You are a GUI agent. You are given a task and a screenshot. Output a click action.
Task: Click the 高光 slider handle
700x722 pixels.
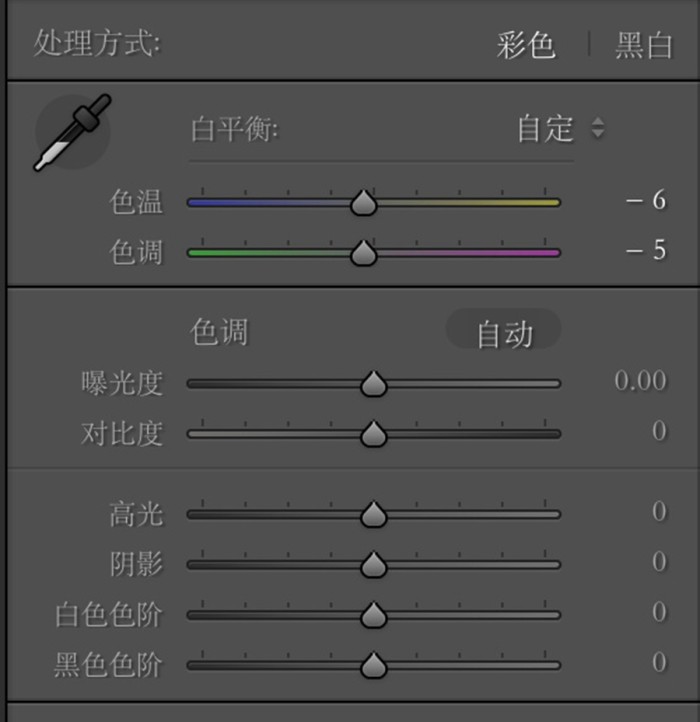(373, 514)
